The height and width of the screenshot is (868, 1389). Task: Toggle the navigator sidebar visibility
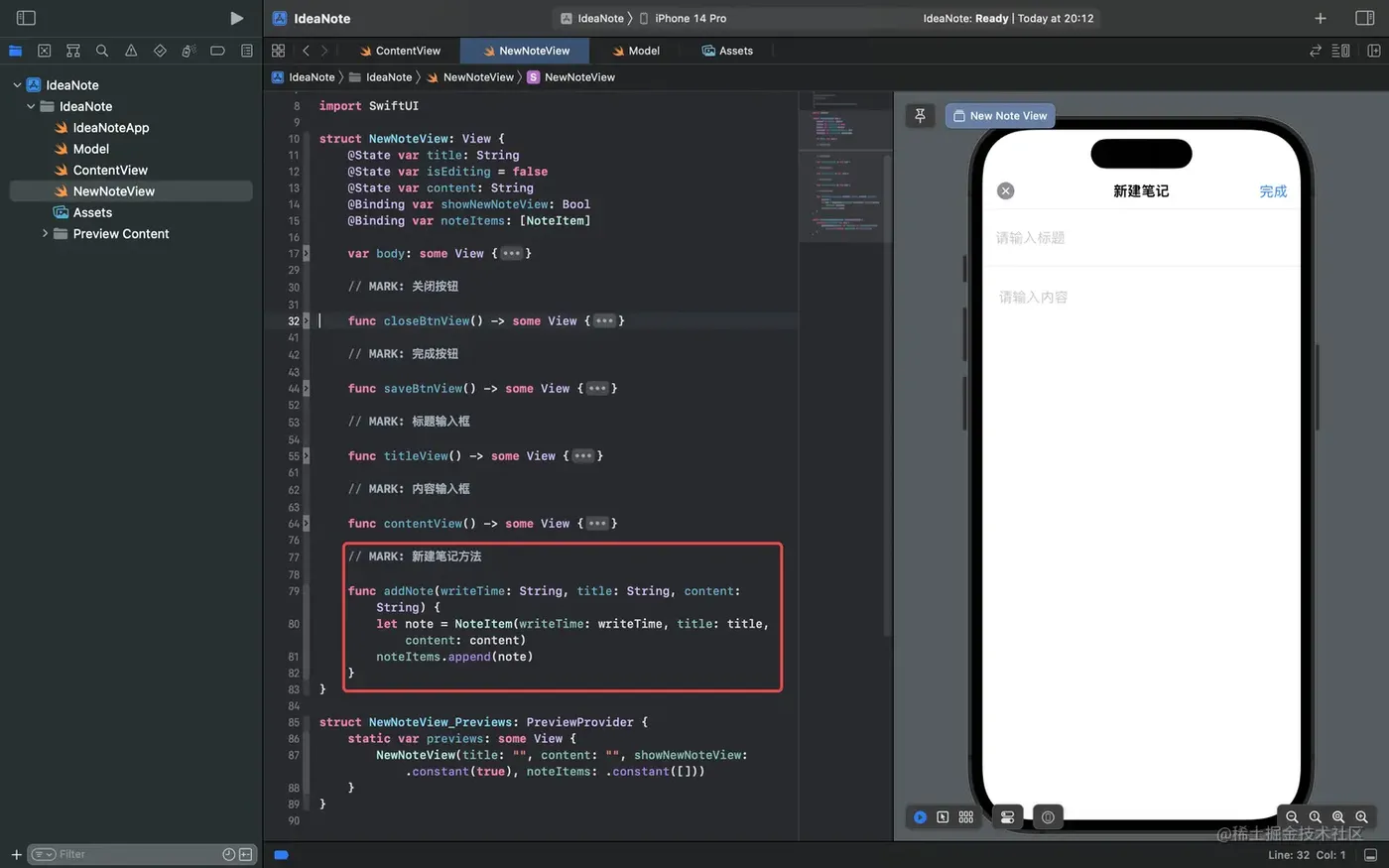[x=27, y=18]
